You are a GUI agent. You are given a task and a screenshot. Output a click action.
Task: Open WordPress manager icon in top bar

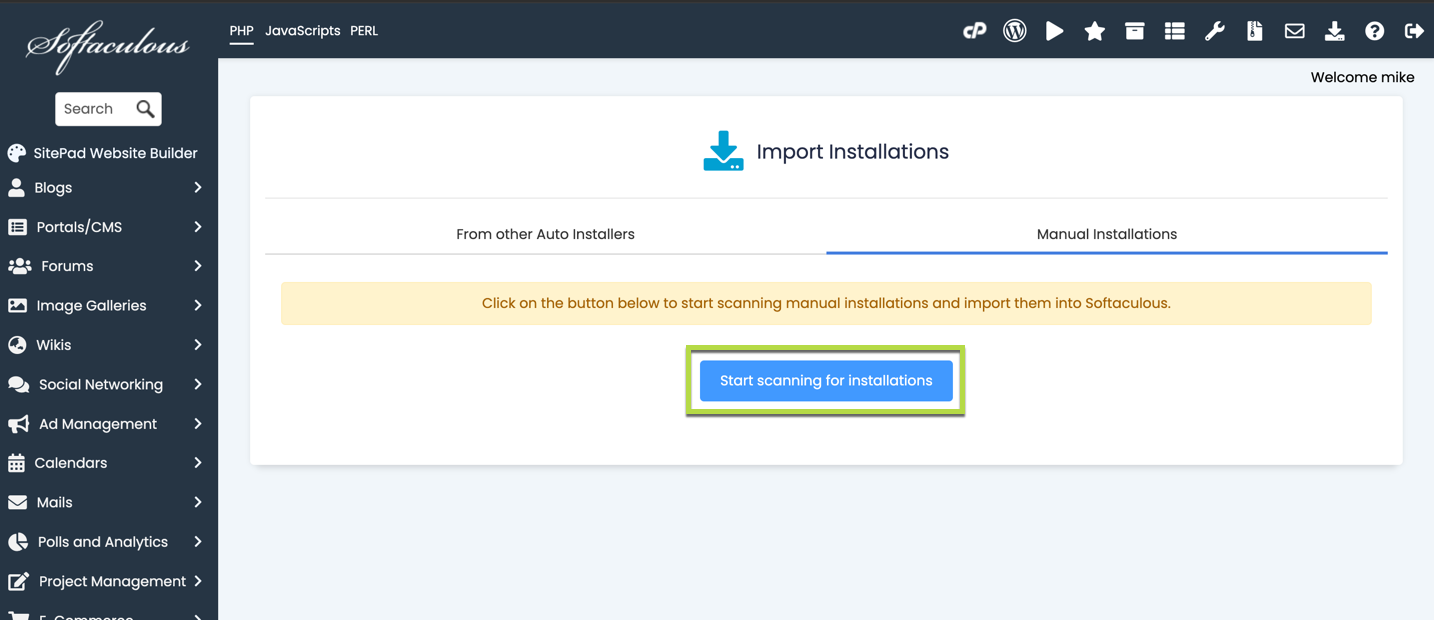1015,31
